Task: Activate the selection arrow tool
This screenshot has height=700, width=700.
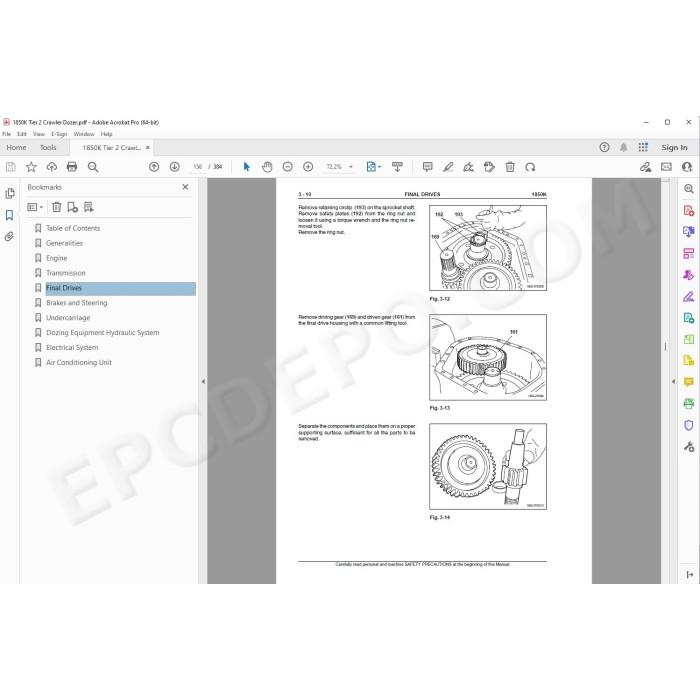Action: 246,167
